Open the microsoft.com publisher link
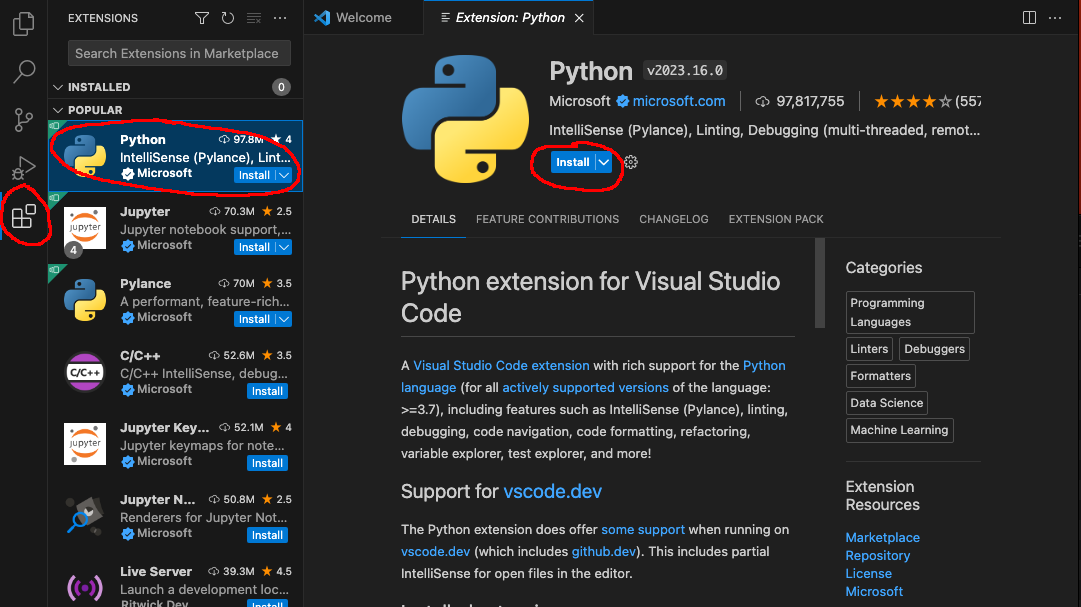This screenshot has width=1081, height=607. click(679, 101)
